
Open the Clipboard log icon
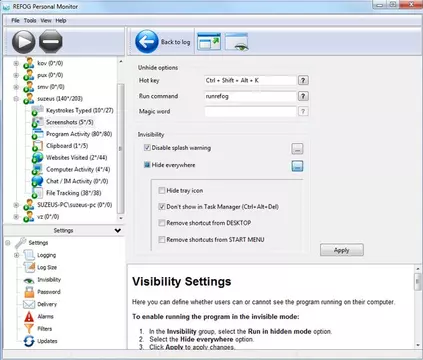tap(37, 146)
